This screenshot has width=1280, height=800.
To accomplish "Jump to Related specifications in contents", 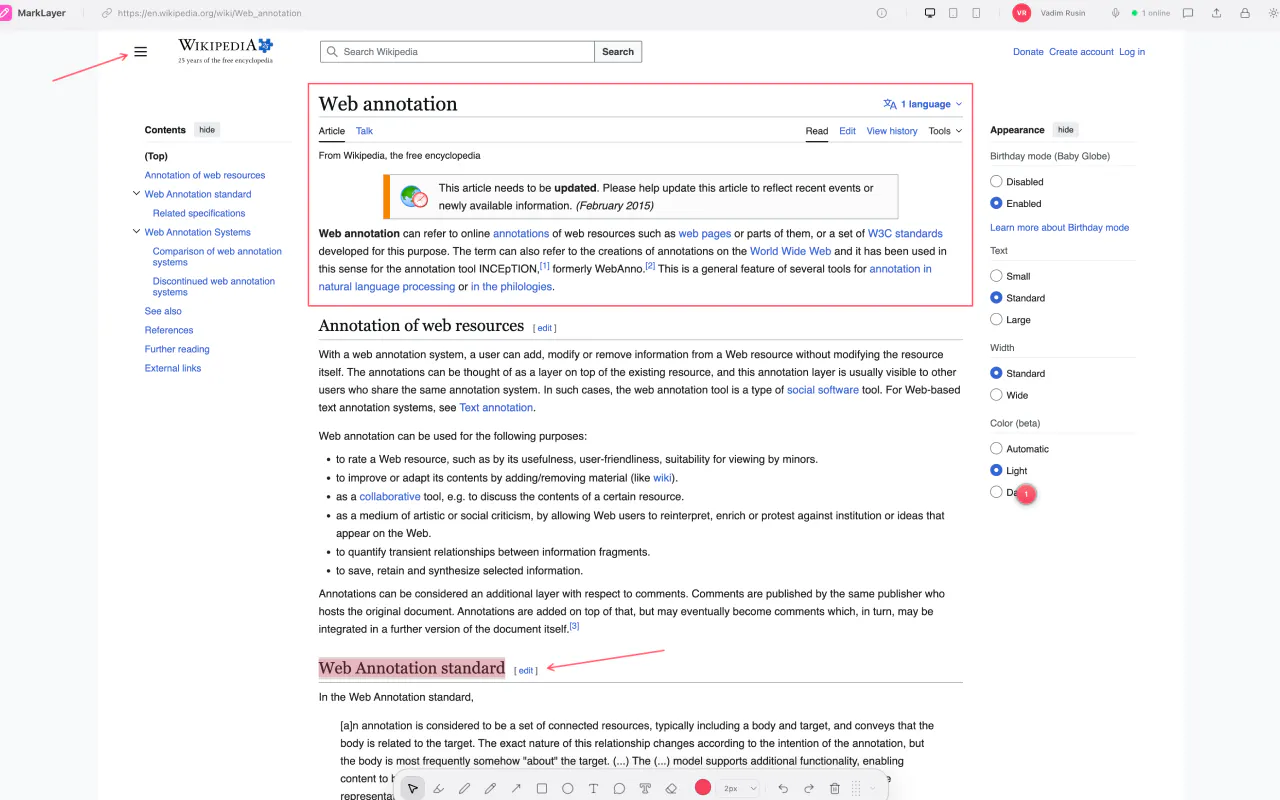I will pos(199,213).
